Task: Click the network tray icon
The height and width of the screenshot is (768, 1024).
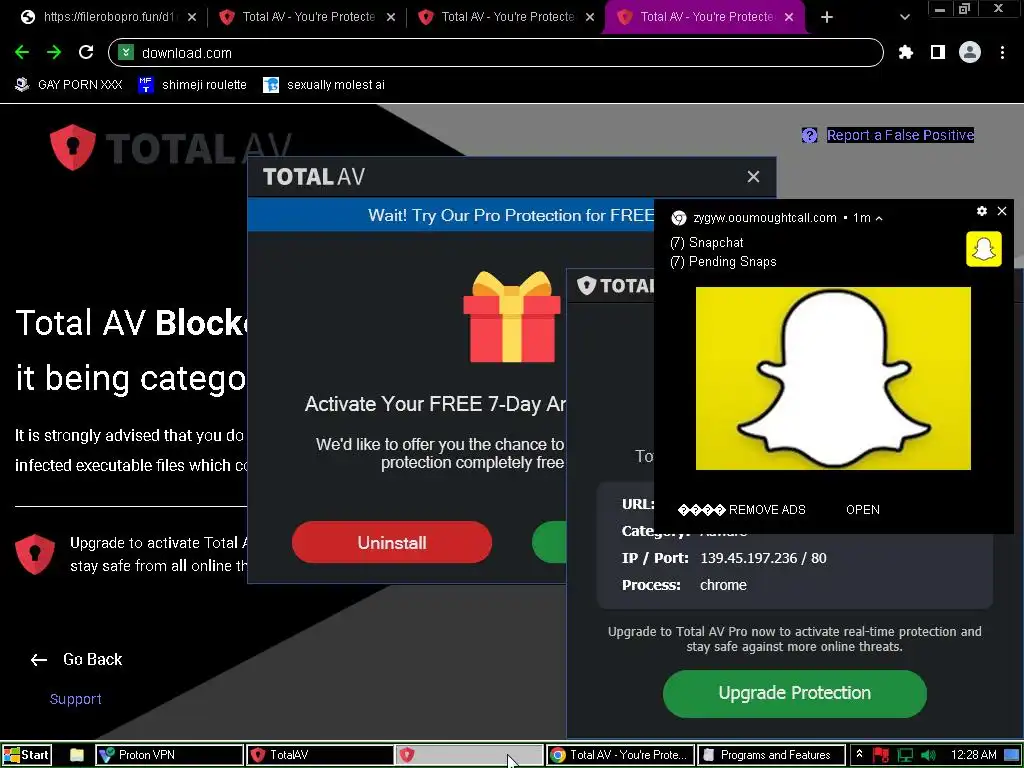Action: 905,755
